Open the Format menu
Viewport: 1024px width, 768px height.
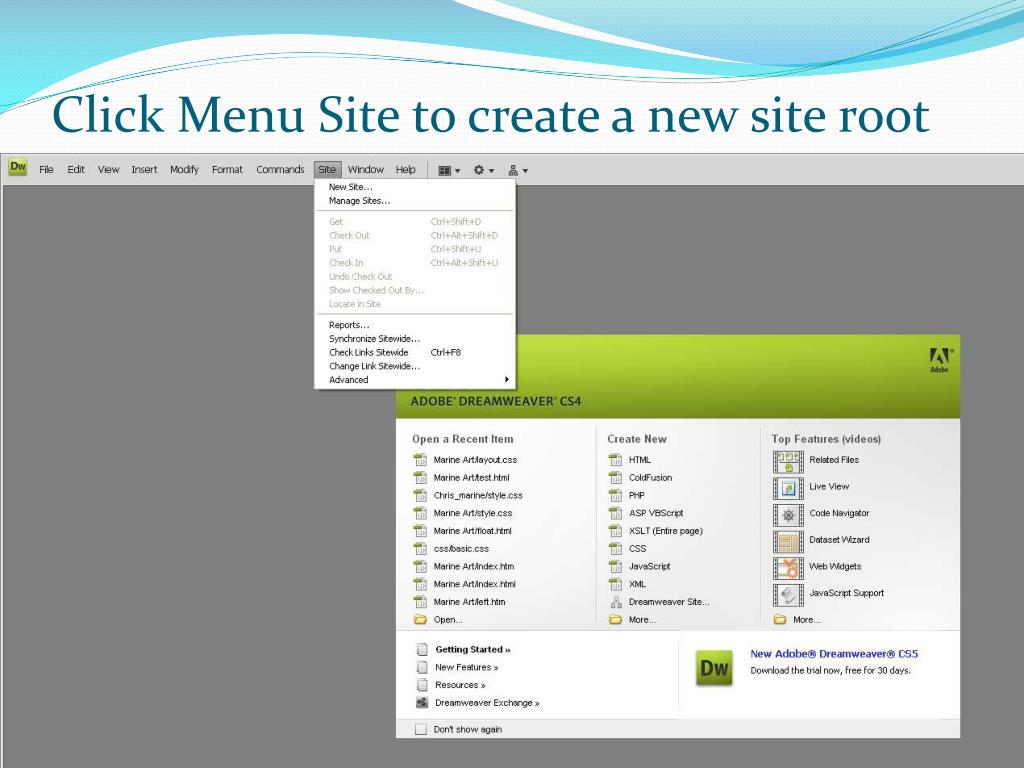(227, 170)
